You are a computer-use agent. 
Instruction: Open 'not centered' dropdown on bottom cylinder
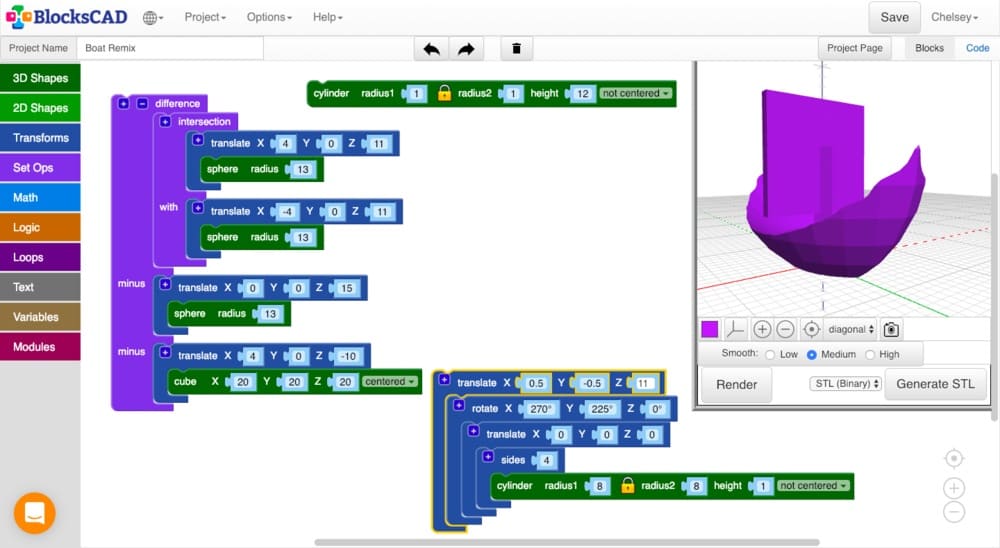[813, 485]
